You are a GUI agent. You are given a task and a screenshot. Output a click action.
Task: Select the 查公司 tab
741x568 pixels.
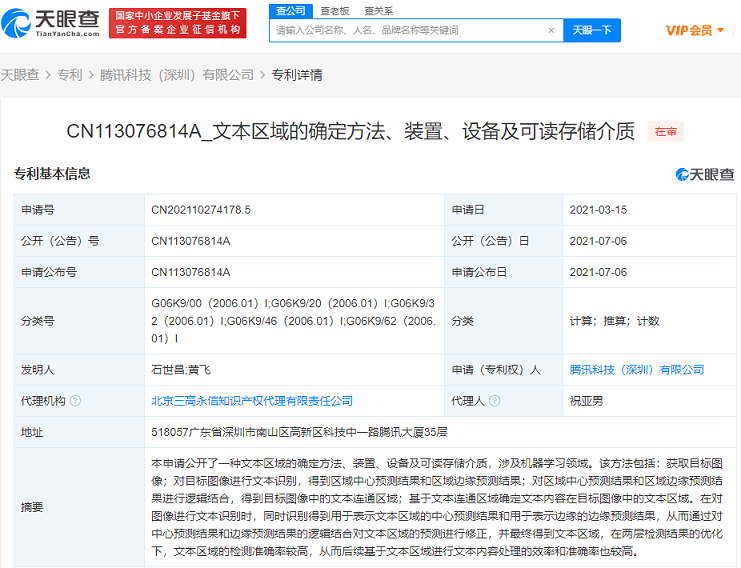pyautogui.click(x=291, y=10)
